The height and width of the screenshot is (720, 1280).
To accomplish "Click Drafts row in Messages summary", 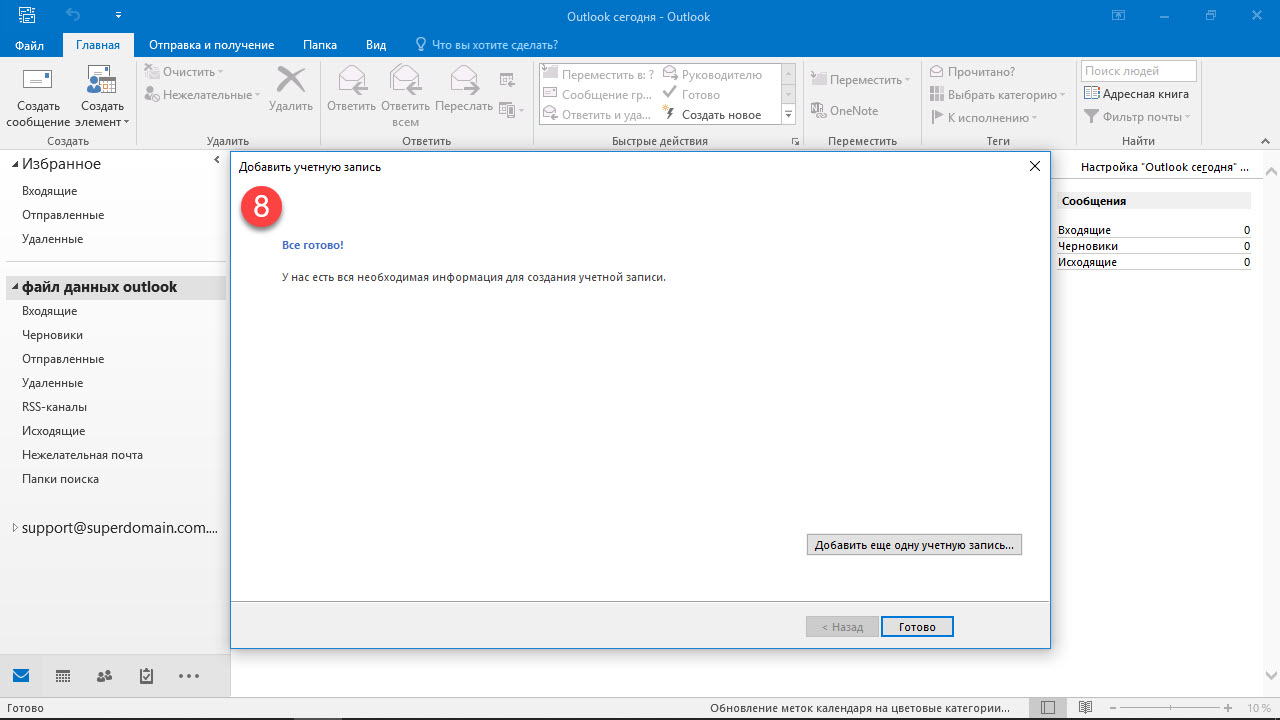I will click(1154, 246).
